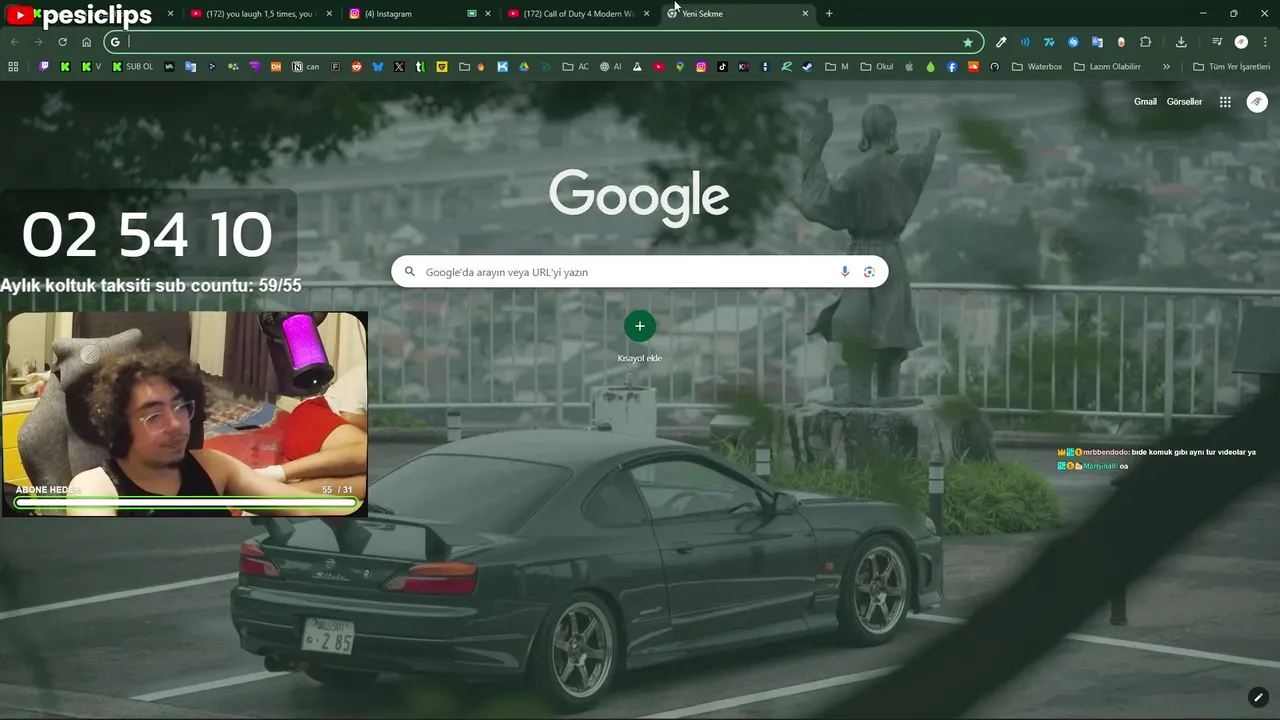Image resolution: width=1280 pixels, height=720 pixels.
Task: Open the Instagram bookmark icon
Action: [x=701, y=67]
